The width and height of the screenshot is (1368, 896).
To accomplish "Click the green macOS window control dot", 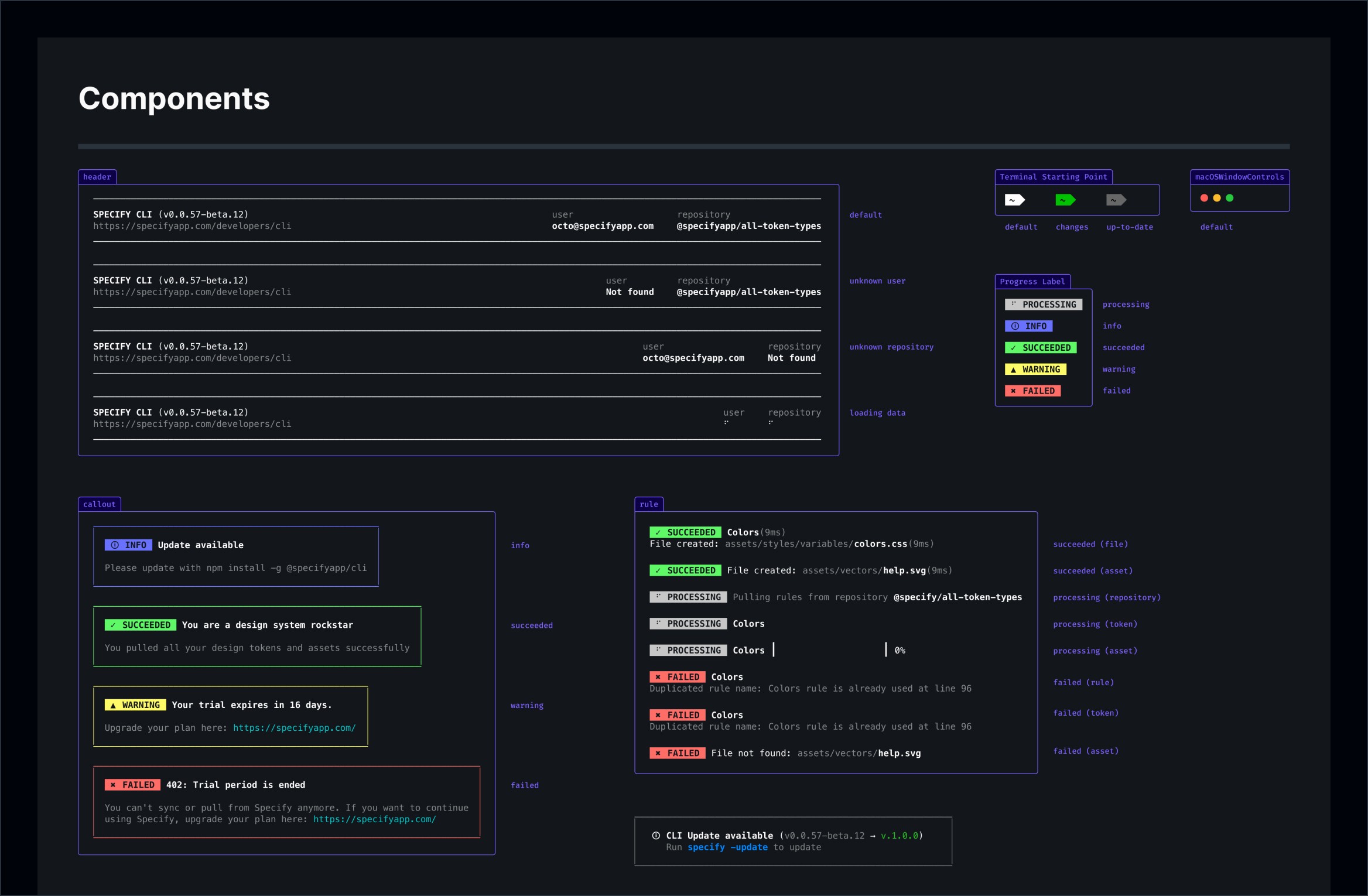I will tap(1230, 198).
